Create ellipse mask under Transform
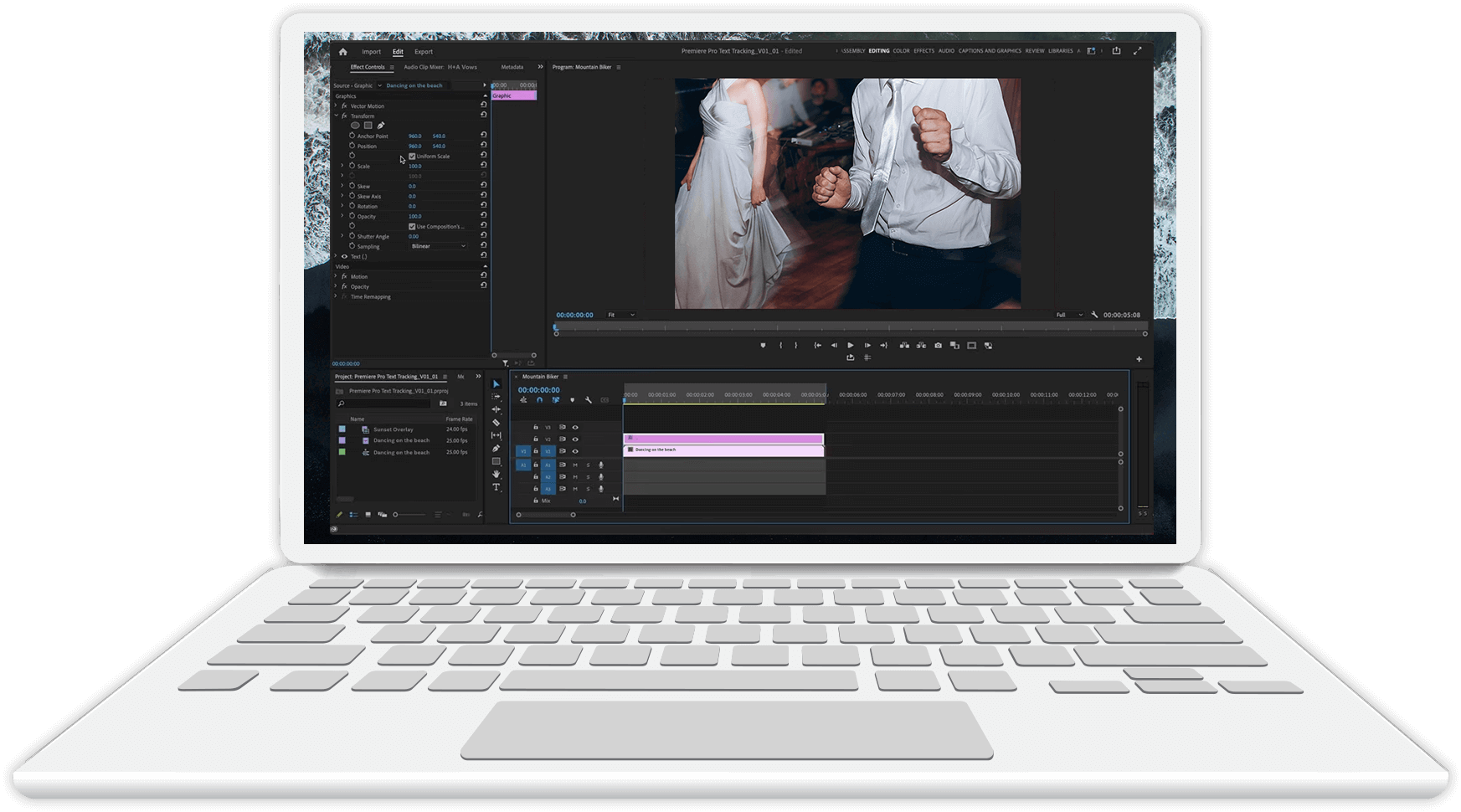The width and height of the screenshot is (1461, 812). pyautogui.click(x=355, y=126)
